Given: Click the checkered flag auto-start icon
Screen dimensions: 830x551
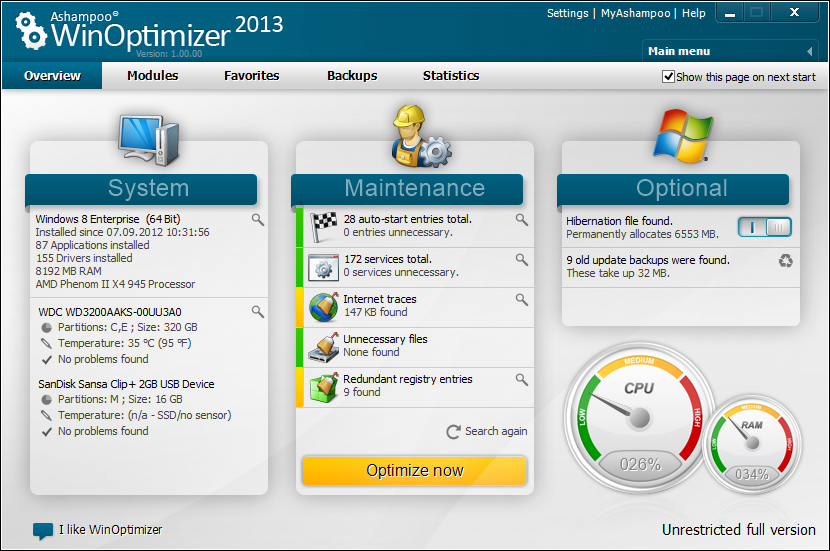Looking at the screenshot, I should [x=323, y=227].
